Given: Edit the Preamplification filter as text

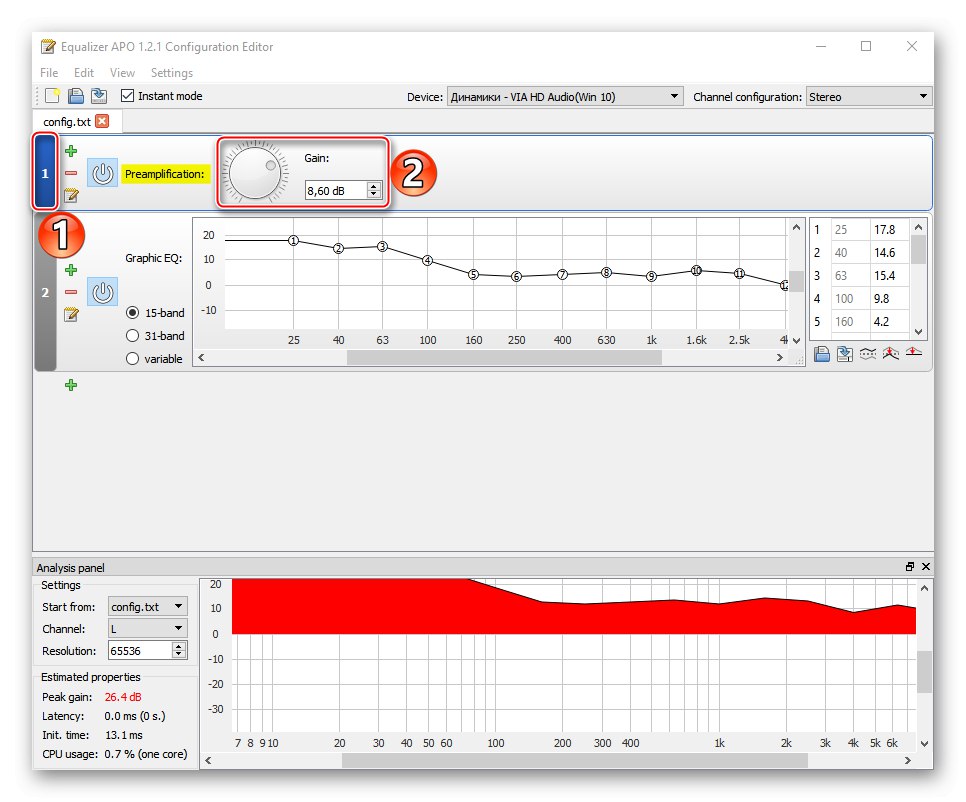Looking at the screenshot, I should (x=71, y=195).
